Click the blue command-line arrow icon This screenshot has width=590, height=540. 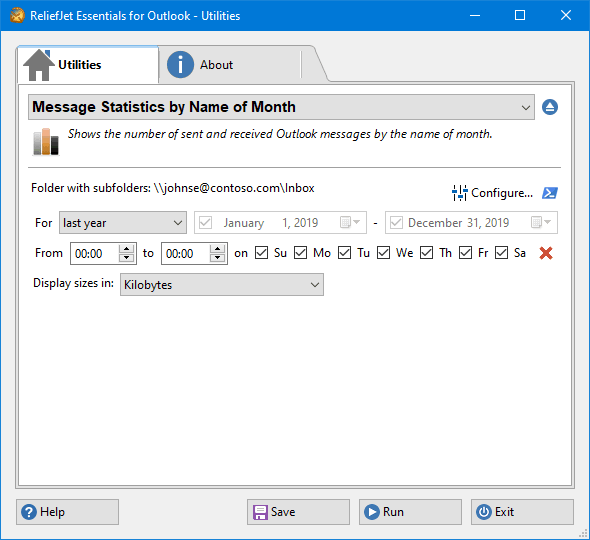[x=550, y=193]
